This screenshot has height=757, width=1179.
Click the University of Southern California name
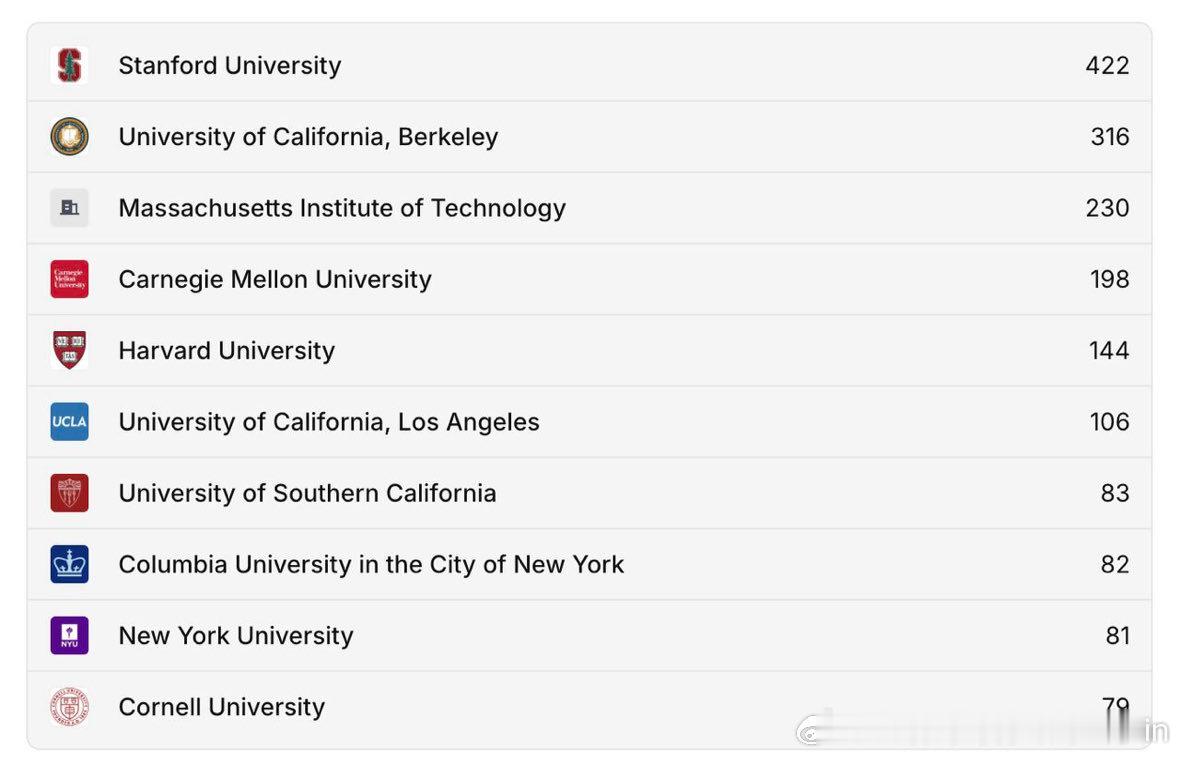tap(307, 493)
